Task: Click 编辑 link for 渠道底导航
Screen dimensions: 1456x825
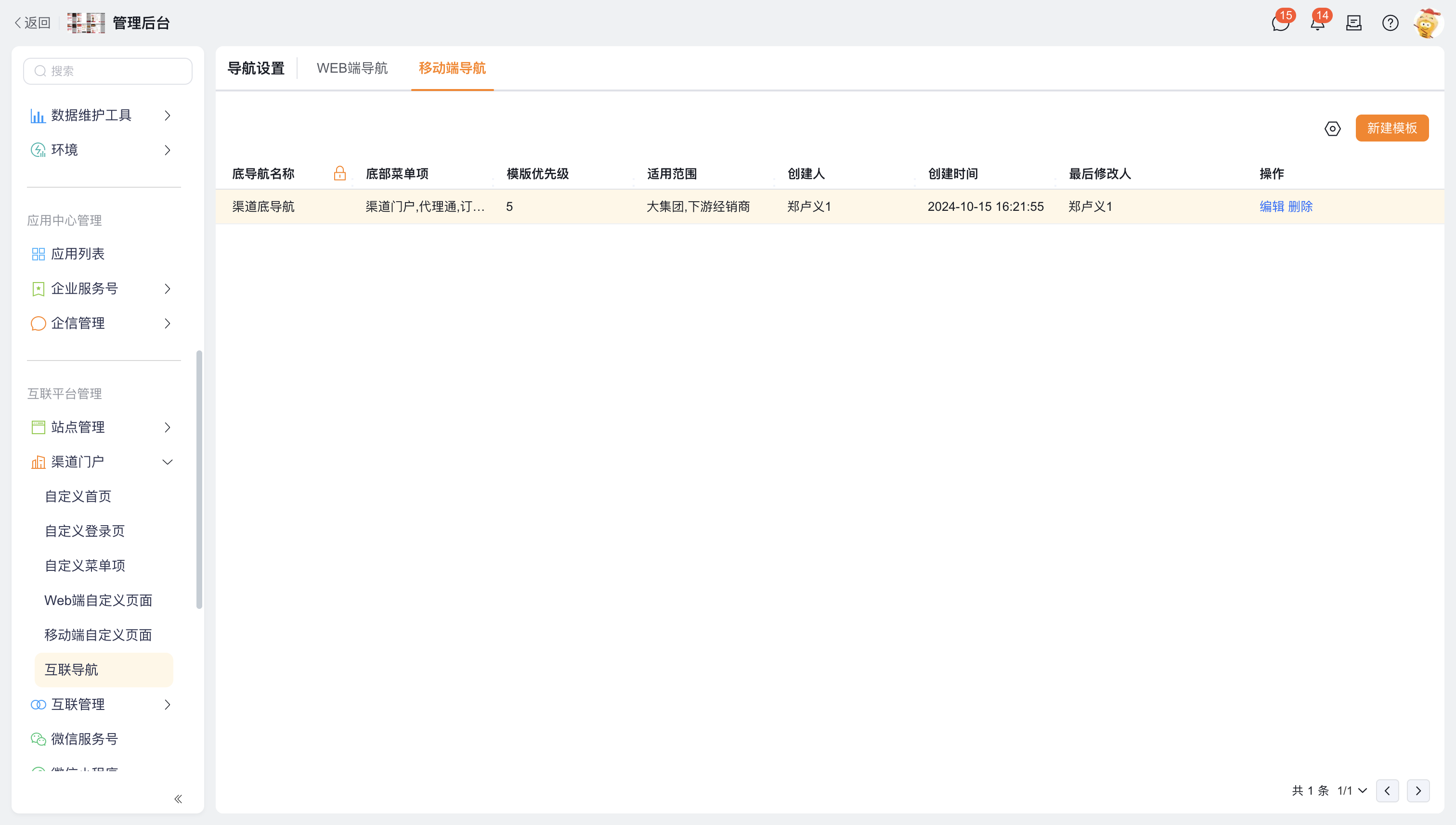Action: coord(1271,206)
